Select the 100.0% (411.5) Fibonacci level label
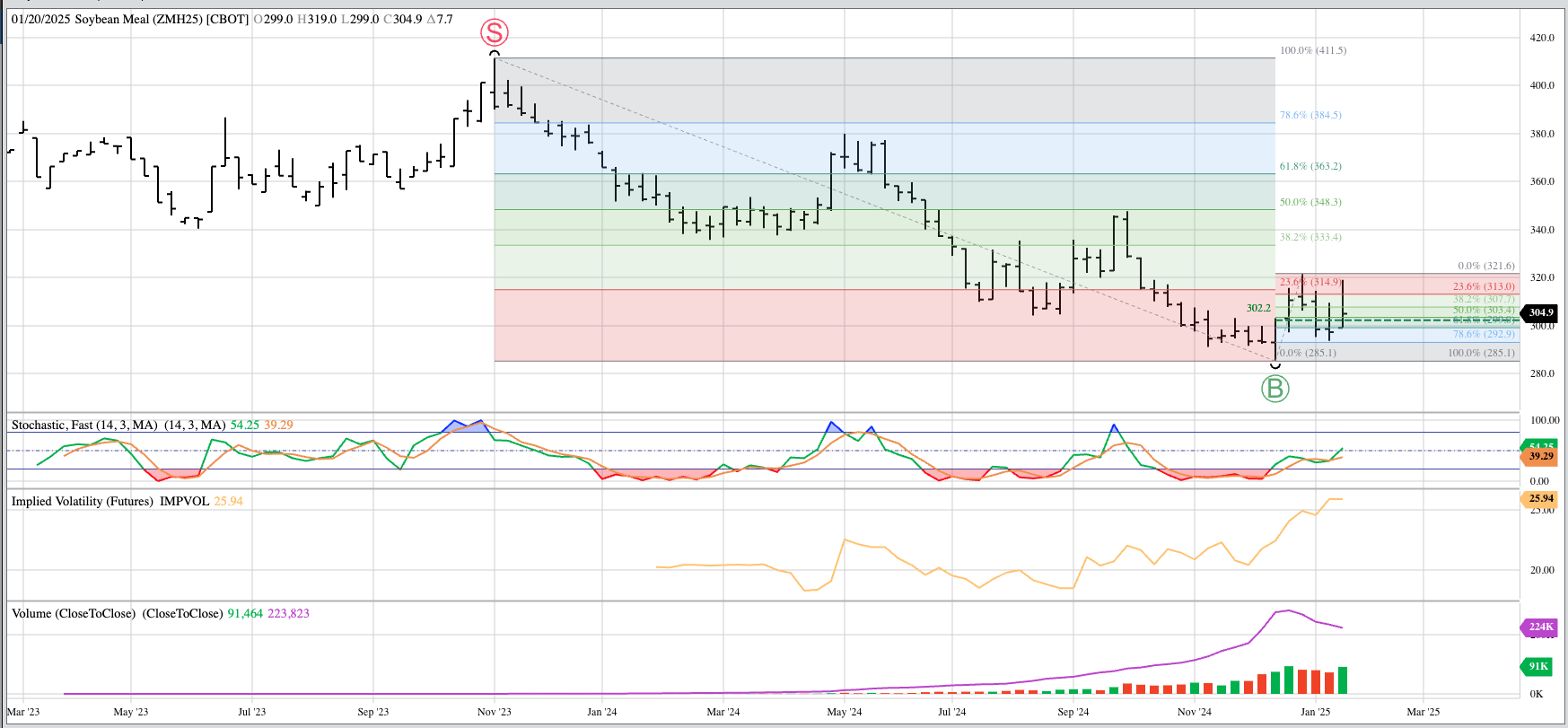This screenshot has height=728, width=1568. point(1312,50)
